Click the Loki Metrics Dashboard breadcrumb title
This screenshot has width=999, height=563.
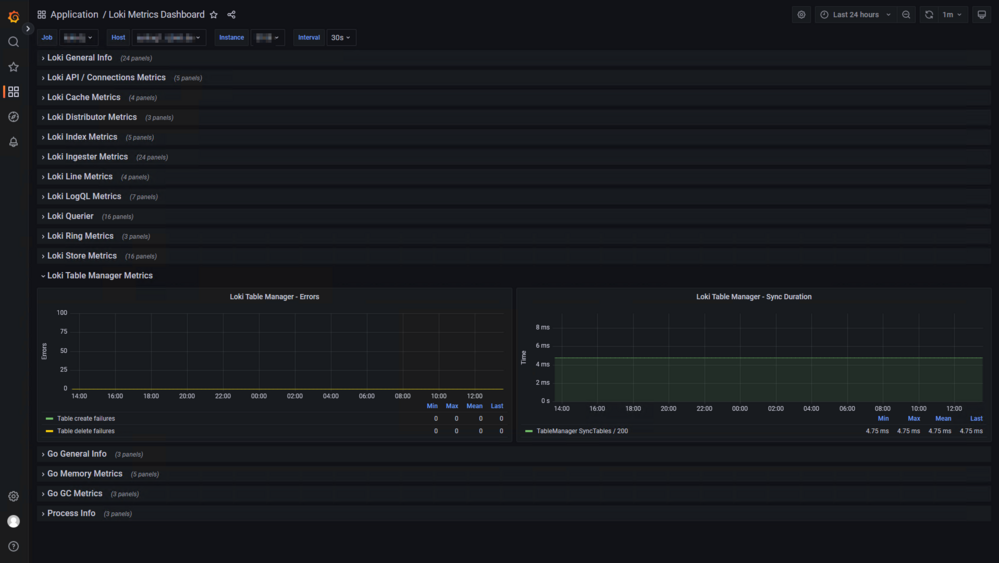[x=157, y=15]
